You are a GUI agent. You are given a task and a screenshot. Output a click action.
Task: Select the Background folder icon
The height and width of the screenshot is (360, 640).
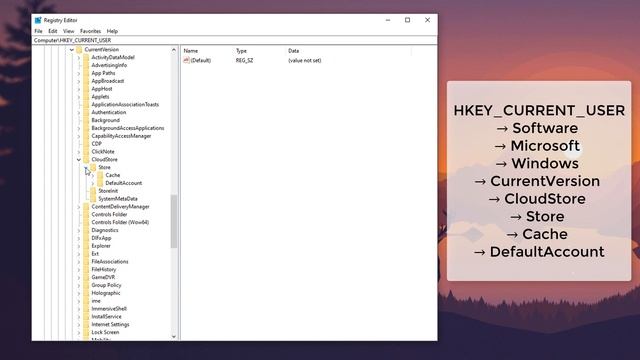86,120
